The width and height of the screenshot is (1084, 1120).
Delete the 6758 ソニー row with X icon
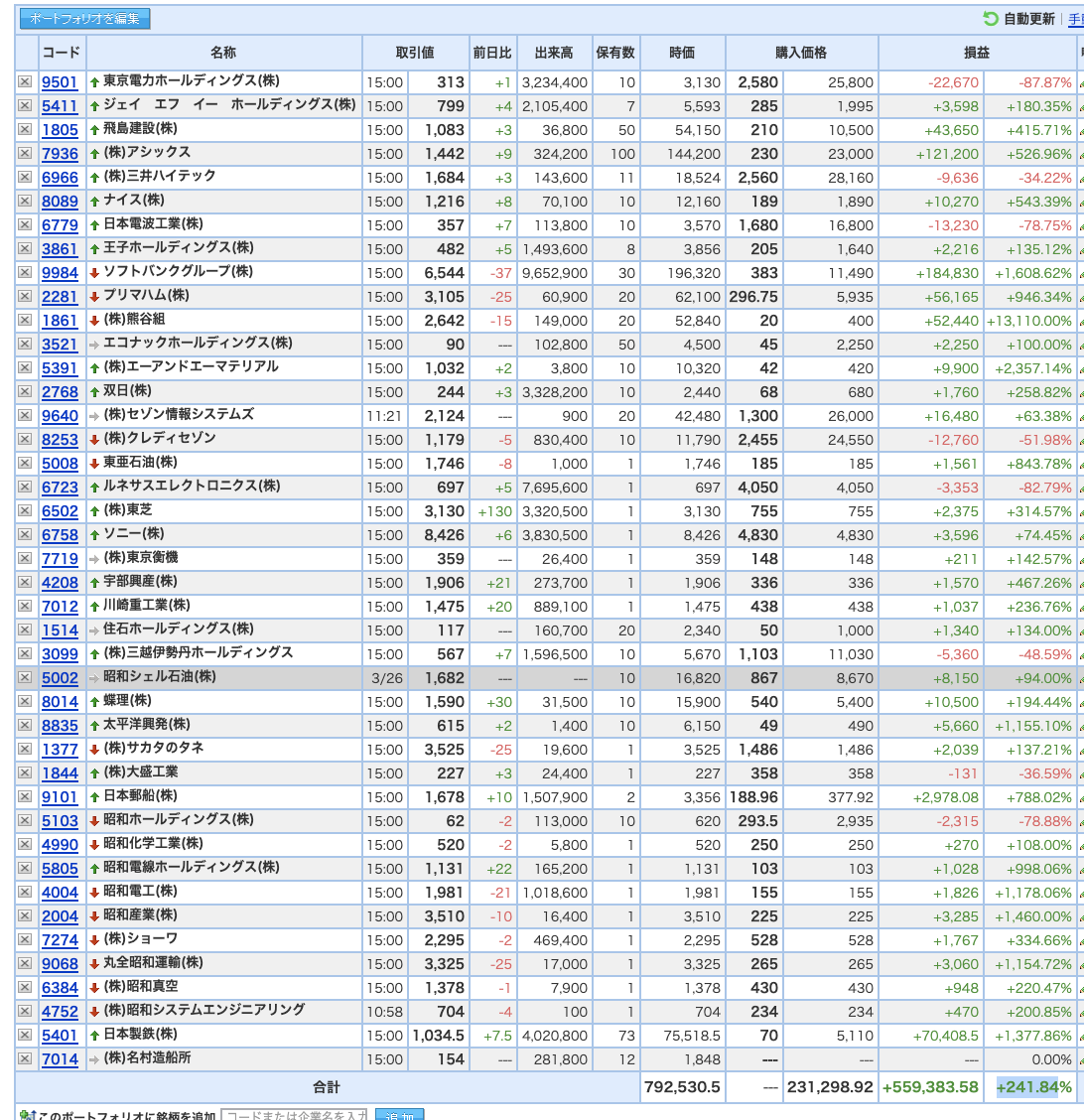tap(25, 534)
